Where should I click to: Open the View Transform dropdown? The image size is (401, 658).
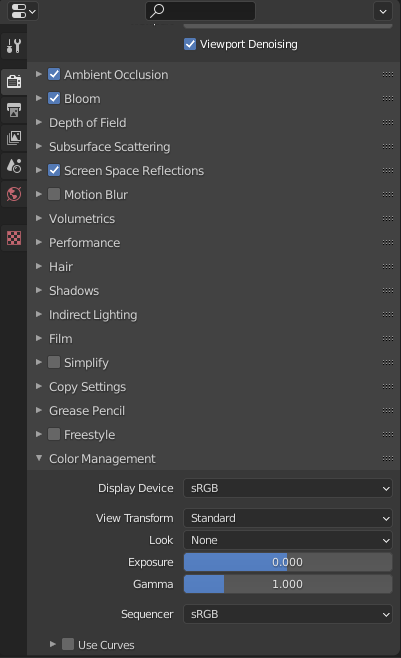pyautogui.click(x=288, y=518)
